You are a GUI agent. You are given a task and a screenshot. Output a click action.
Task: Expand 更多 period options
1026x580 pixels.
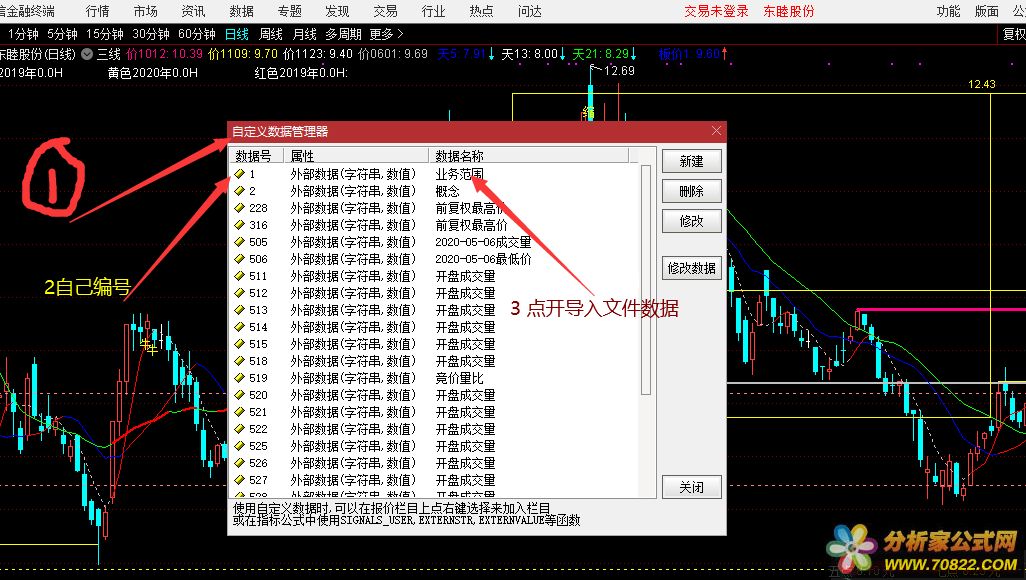click(x=387, y=34)
